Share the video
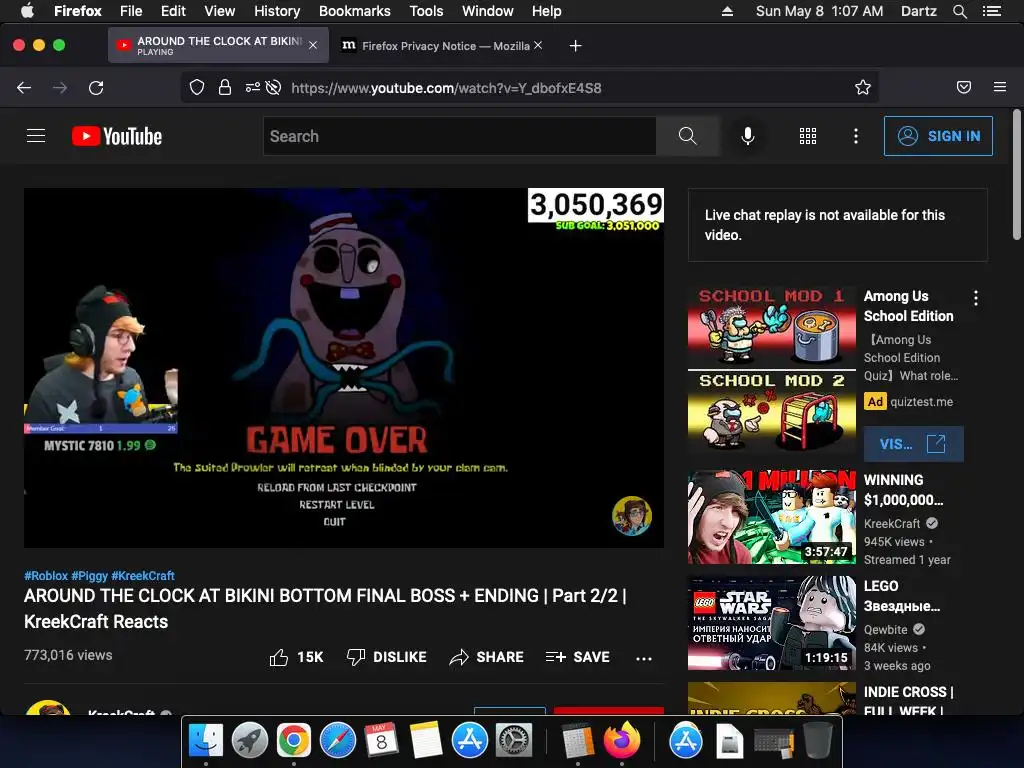1024x768 pixels. pyautogui.click(x=487, y=657)
